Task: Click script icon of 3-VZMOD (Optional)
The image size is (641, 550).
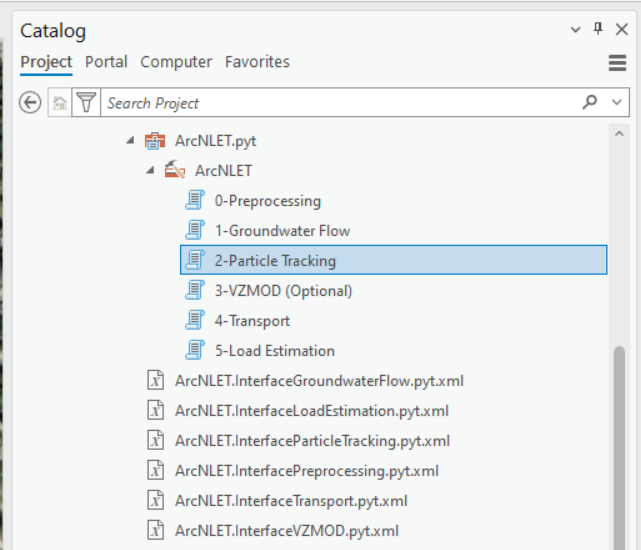Action: pos(195,290)
